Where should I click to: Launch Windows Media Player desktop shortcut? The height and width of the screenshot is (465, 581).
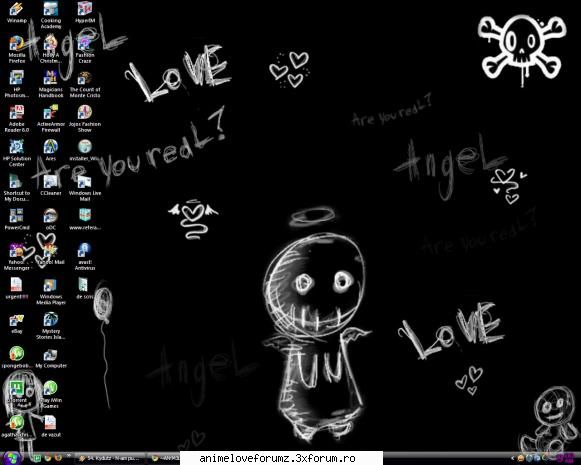point(51,291)
